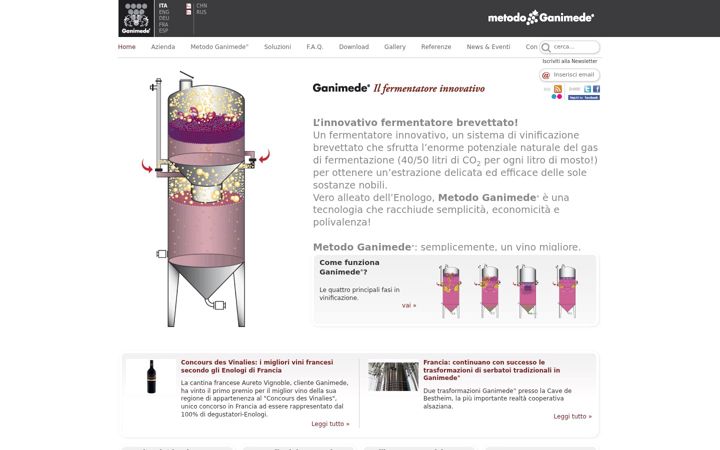The image size is (720, 450).
Task: Switch language to DEU
Action: coord(164,18)
